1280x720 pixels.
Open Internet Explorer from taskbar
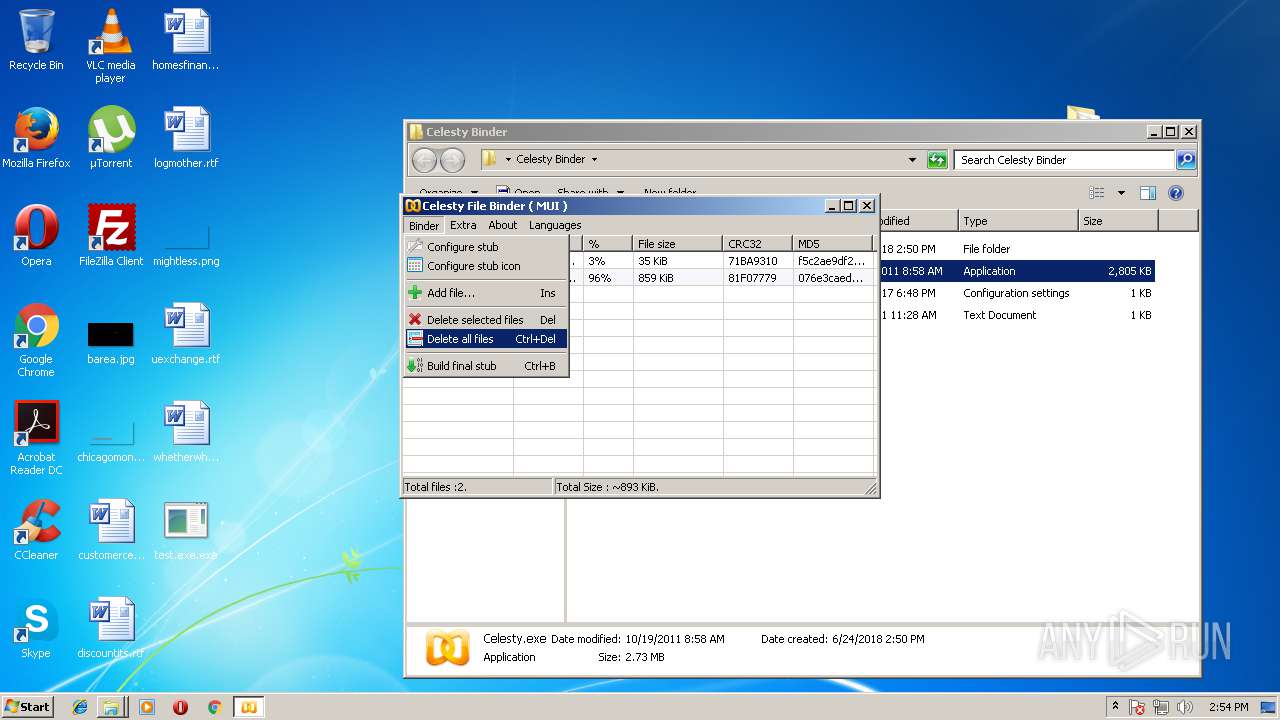(80, 707)
